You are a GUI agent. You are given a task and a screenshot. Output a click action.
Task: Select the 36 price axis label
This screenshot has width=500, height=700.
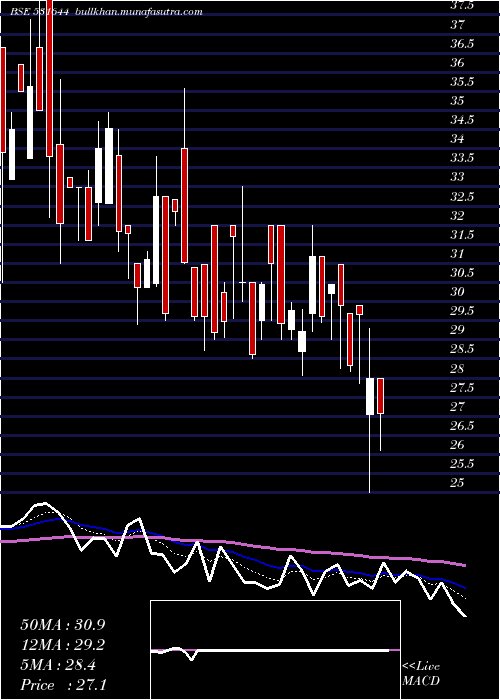pos(457,62)
